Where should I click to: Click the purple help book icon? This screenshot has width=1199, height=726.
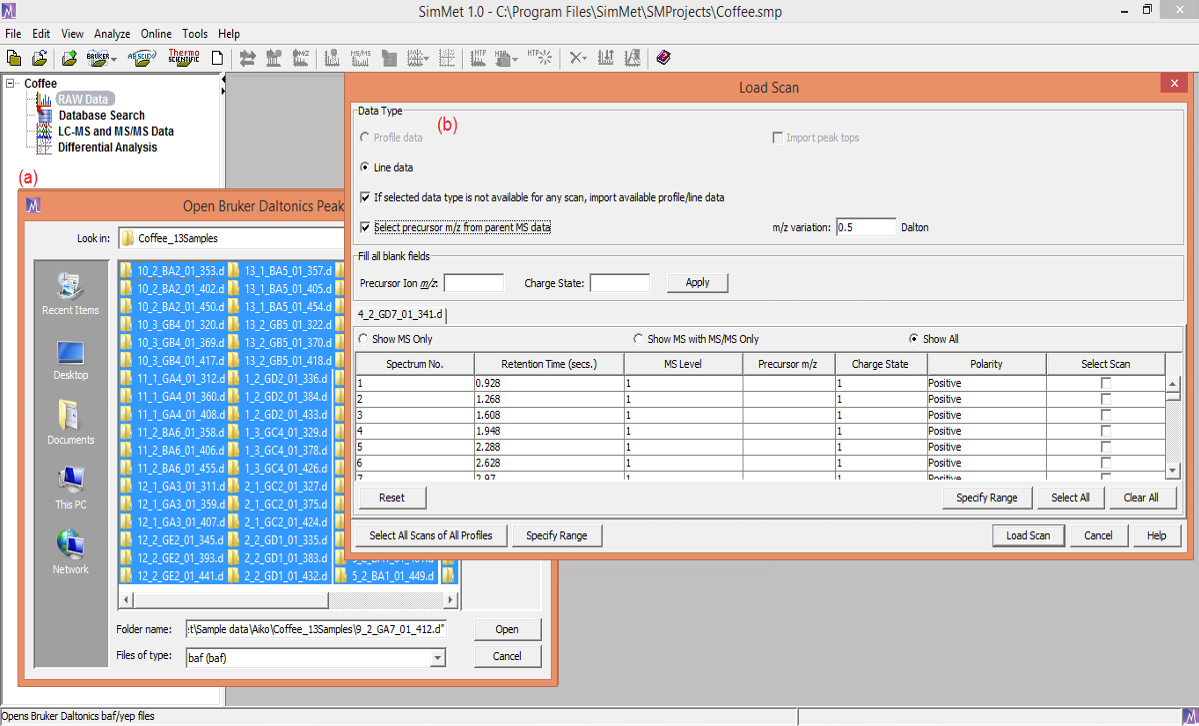pyautogui.click(x=663, y=58)
